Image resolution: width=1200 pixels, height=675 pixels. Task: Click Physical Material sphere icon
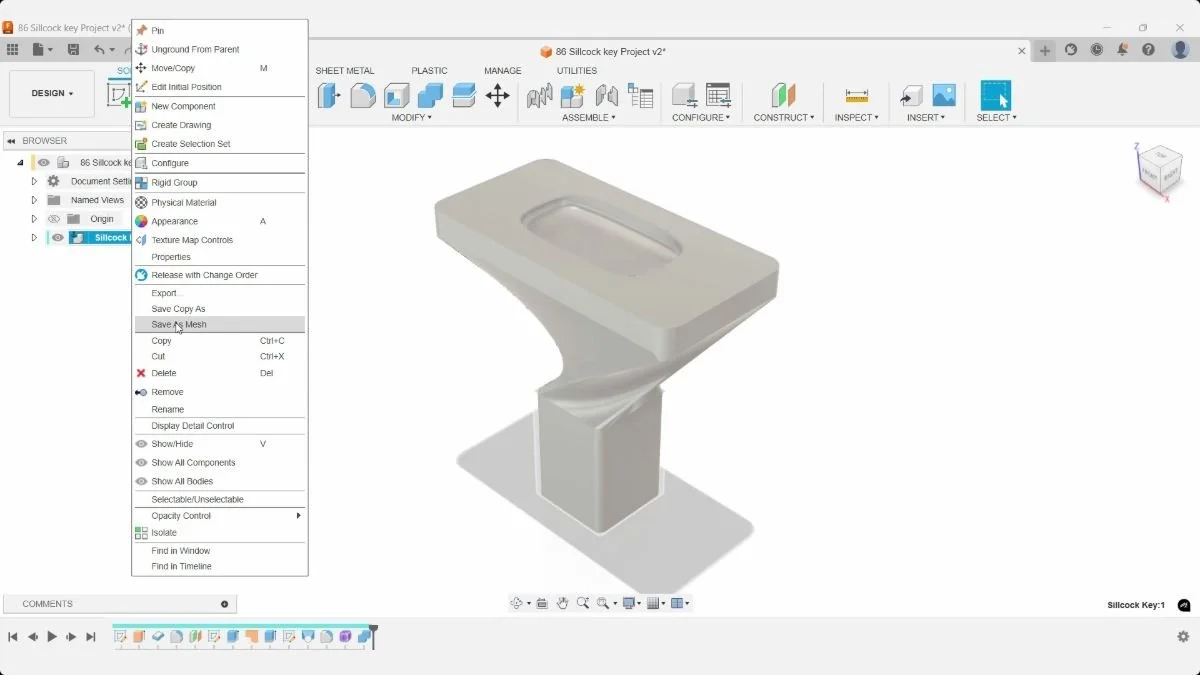141,202
